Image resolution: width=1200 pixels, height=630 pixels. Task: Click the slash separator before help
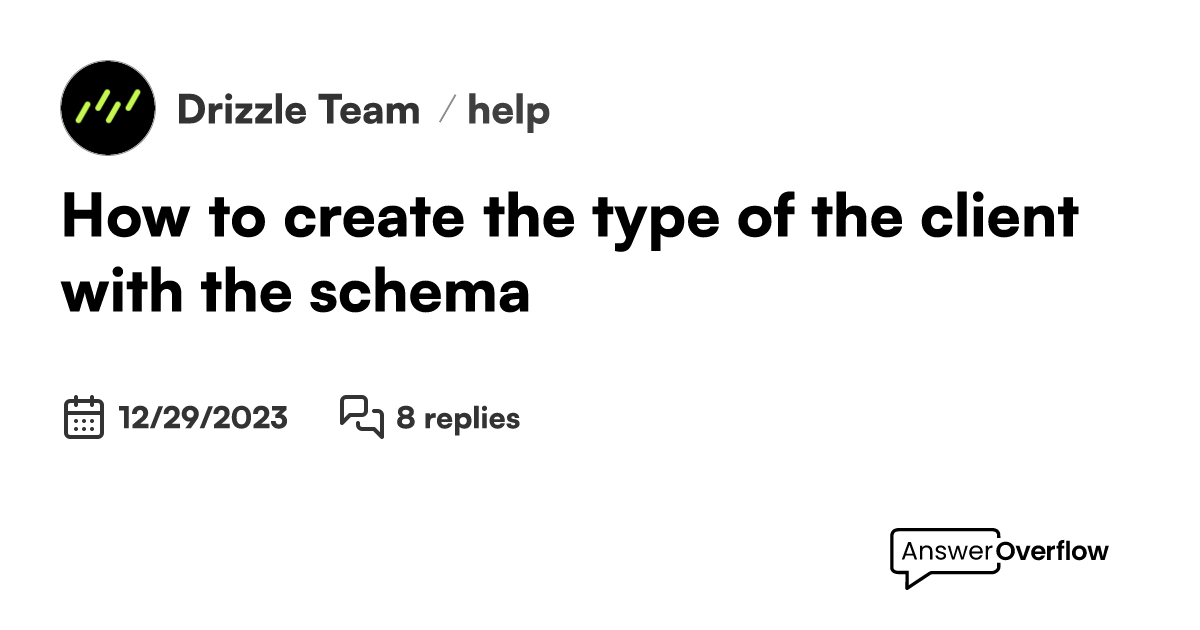click(x=448, y=109)
